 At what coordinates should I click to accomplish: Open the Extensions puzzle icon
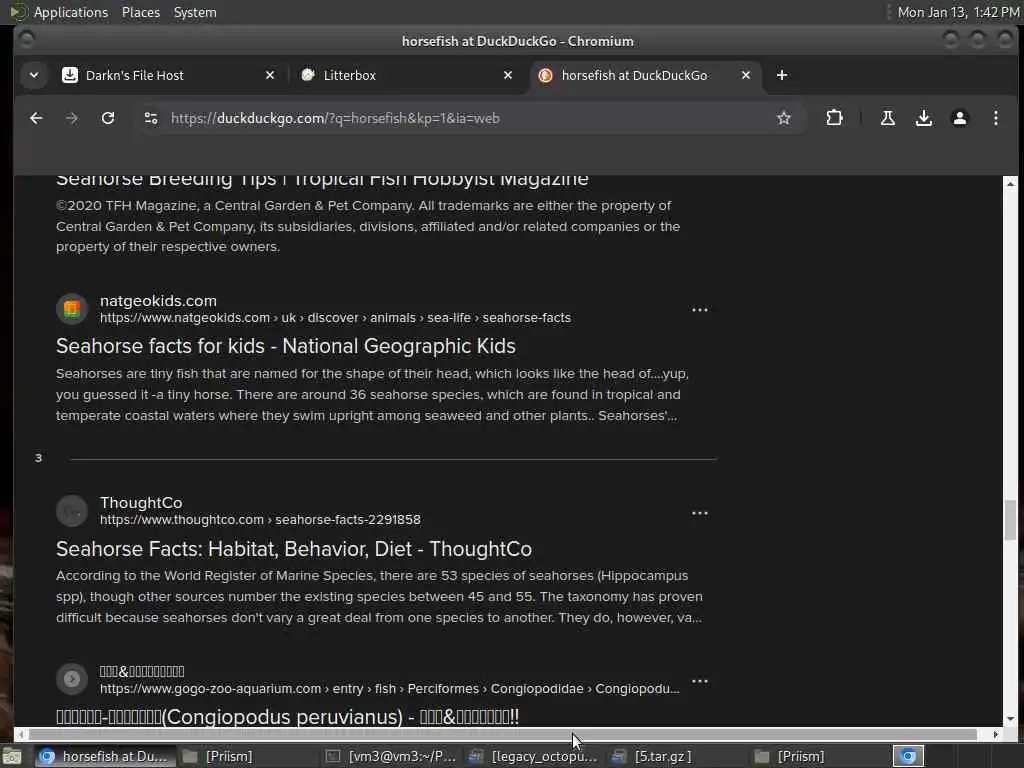coord(834,118)
